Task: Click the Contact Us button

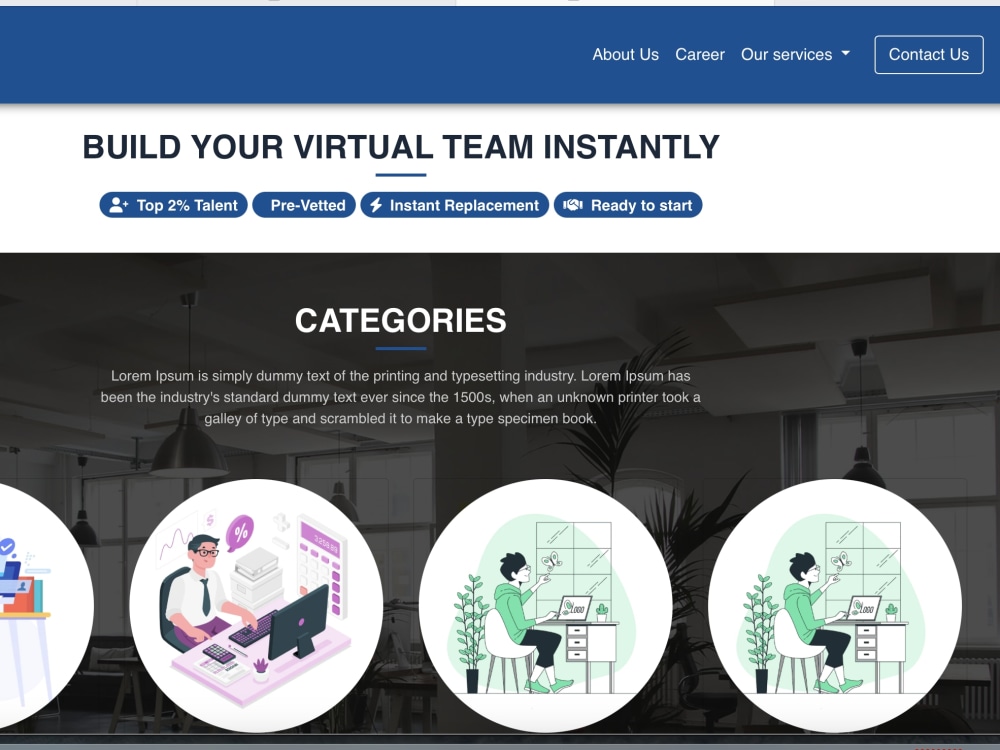Action: coord(929,55)
